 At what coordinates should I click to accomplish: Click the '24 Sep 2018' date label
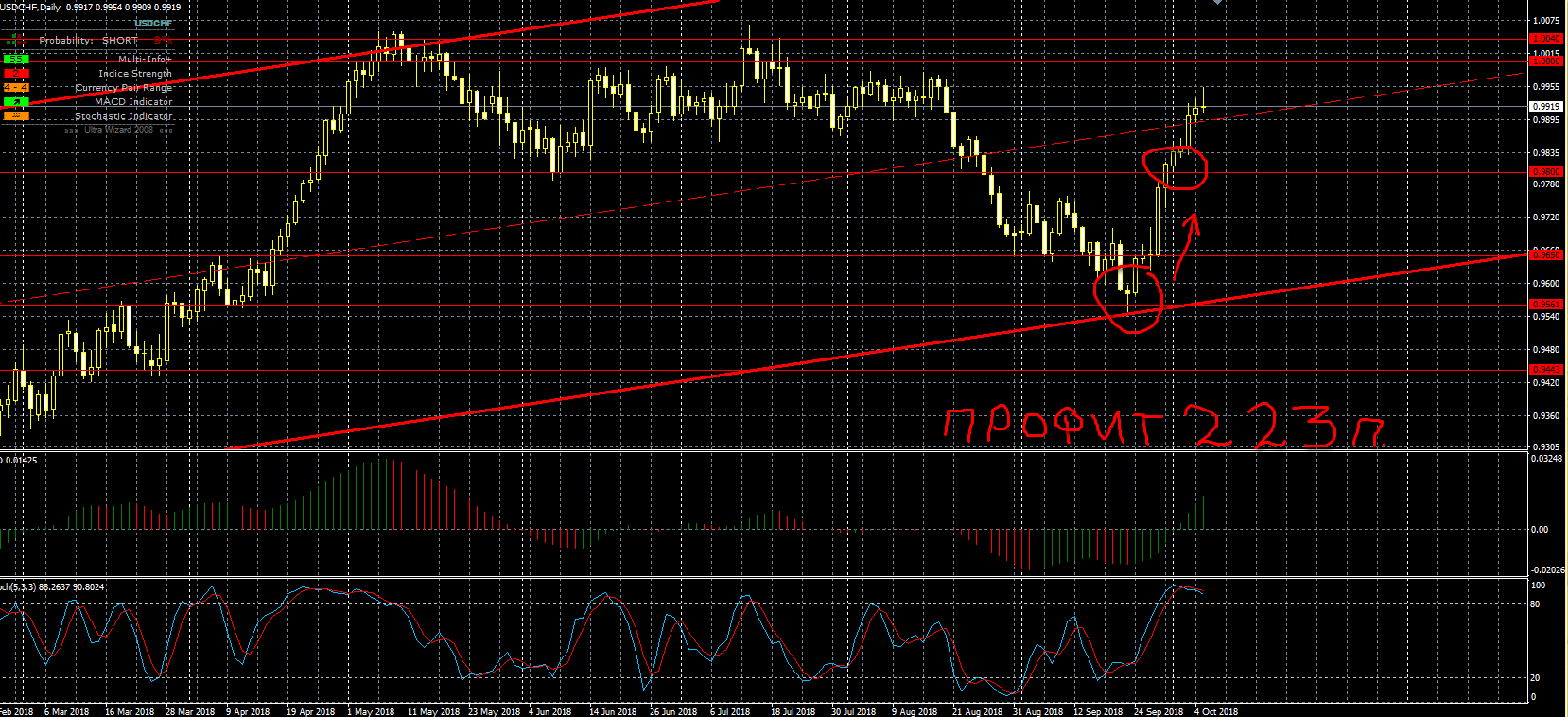click(x=1159, y=712)
